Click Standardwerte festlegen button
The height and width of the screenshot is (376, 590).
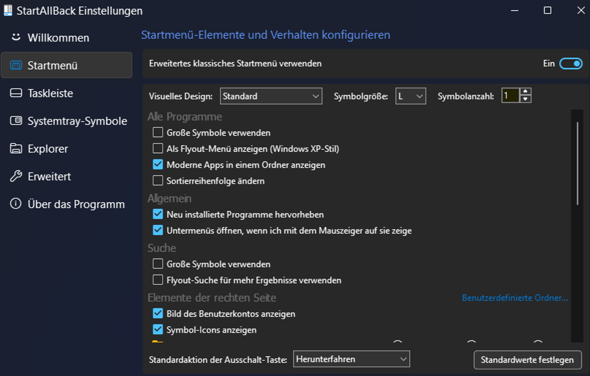(527, 360)
